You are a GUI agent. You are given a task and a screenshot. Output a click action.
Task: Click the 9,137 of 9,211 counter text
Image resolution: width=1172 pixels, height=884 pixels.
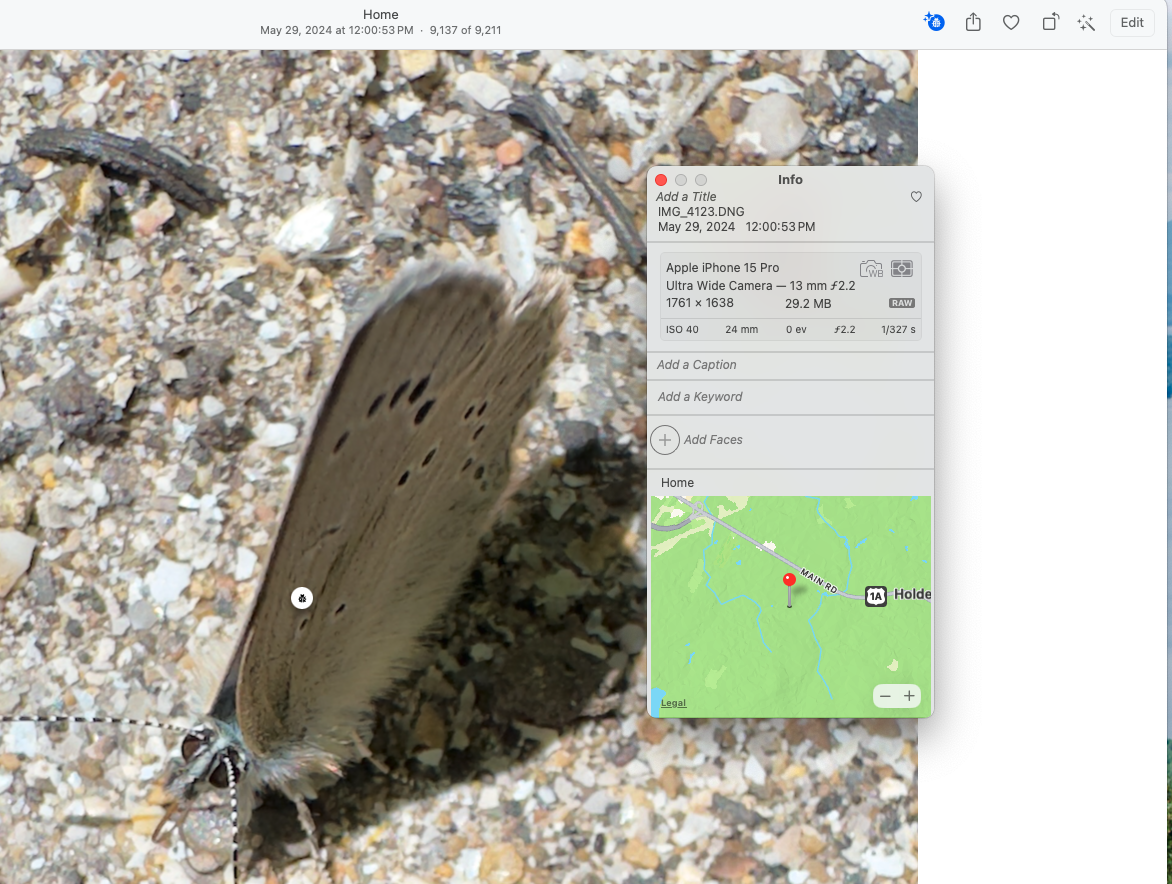pos(465,31)
